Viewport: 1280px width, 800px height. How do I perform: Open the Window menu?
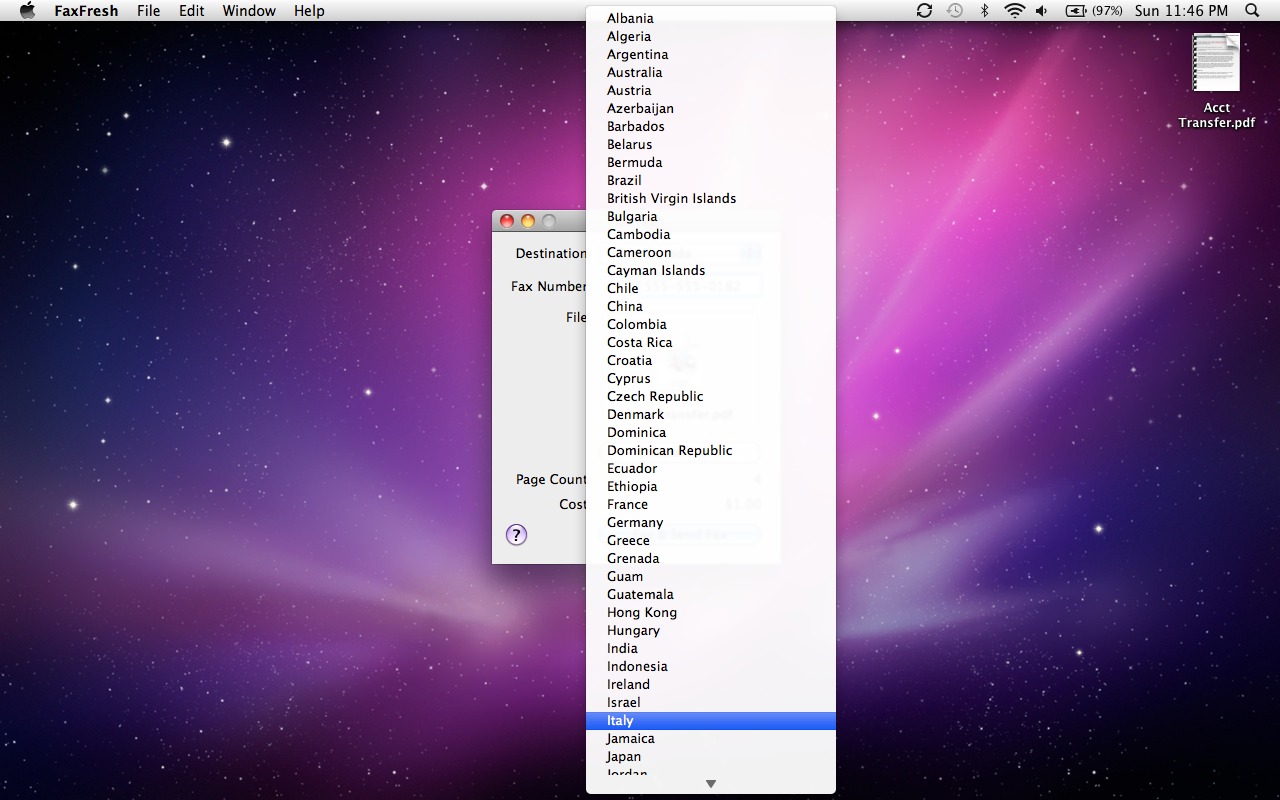click(x=249, y=11)
